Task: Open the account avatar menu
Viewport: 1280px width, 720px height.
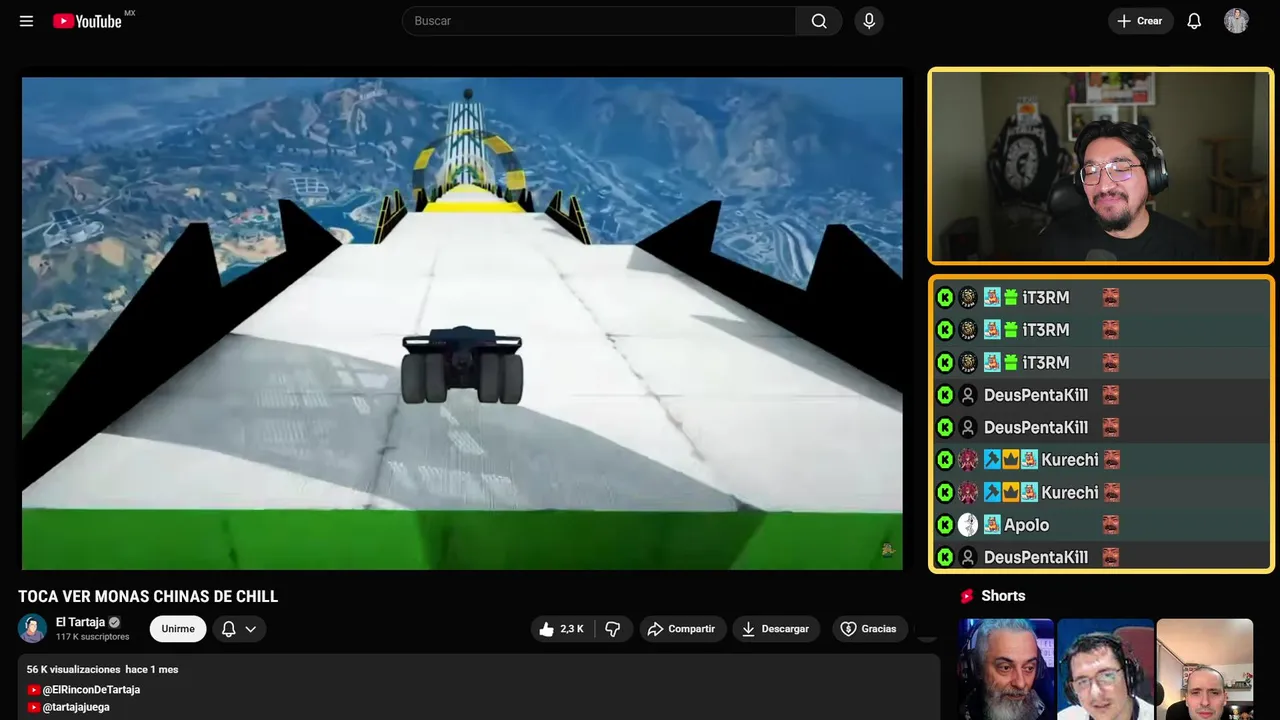Action: 1236,21
